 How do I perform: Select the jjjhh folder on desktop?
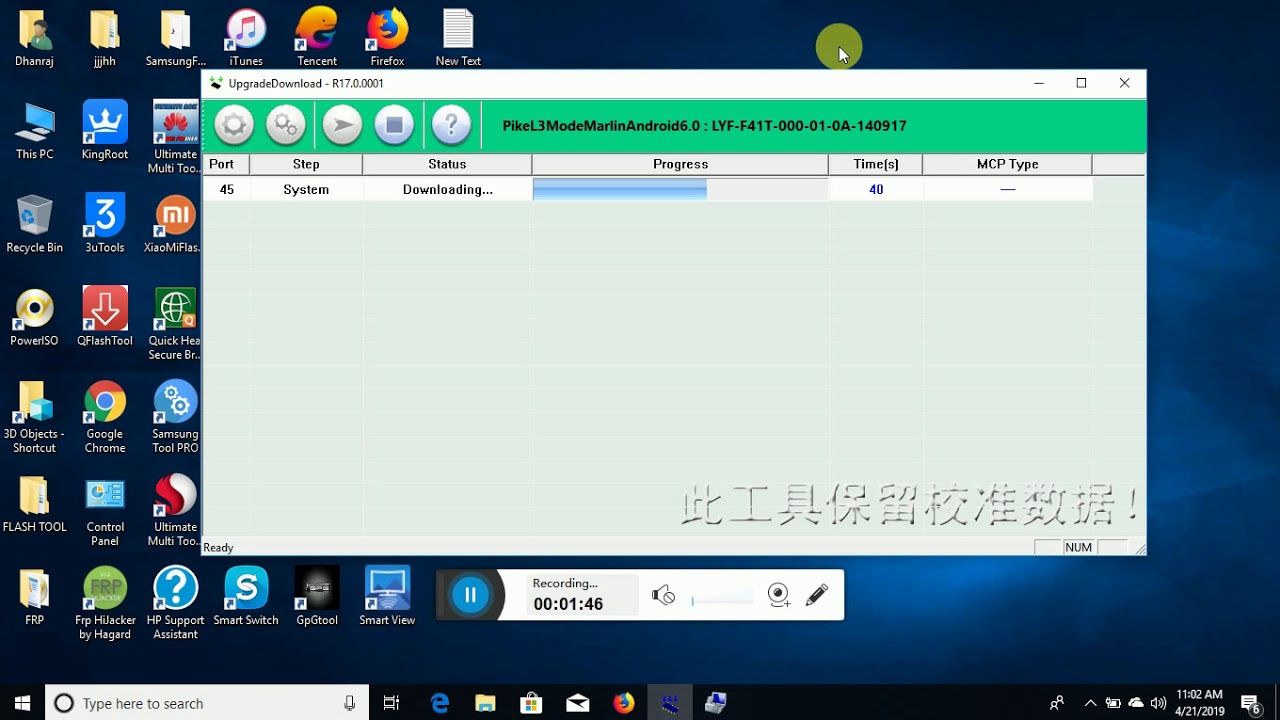tap(105, 39)
